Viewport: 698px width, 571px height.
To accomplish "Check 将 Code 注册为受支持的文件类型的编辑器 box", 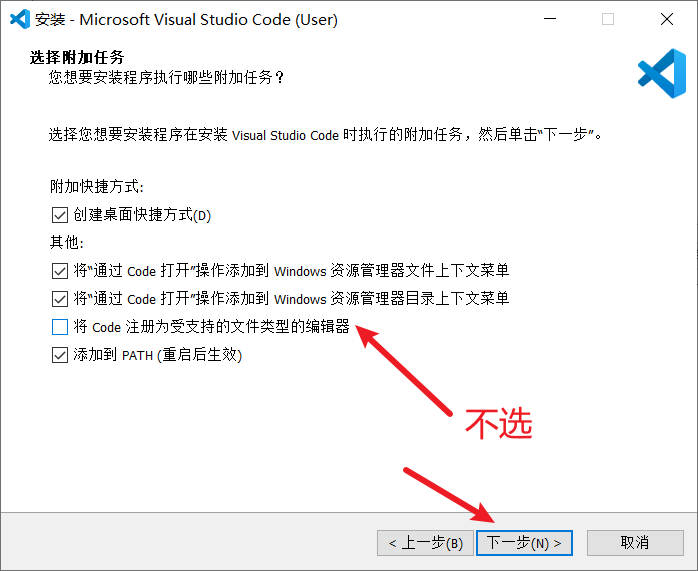I will pos(60,327).
